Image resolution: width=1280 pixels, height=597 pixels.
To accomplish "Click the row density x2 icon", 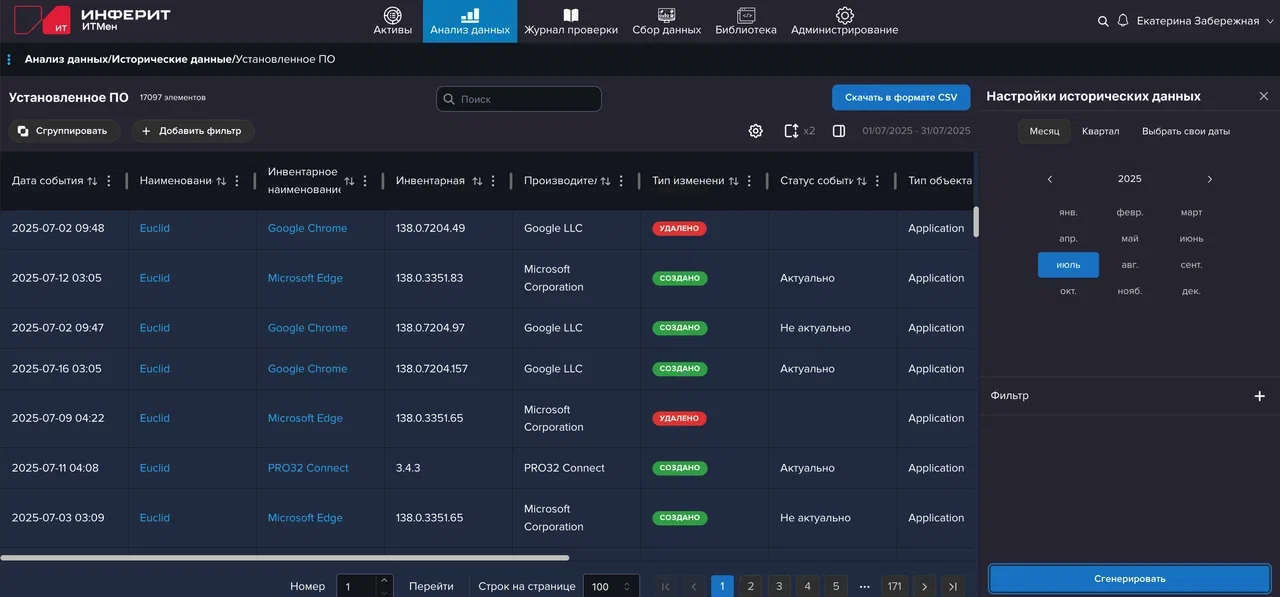I will point(792,131).
